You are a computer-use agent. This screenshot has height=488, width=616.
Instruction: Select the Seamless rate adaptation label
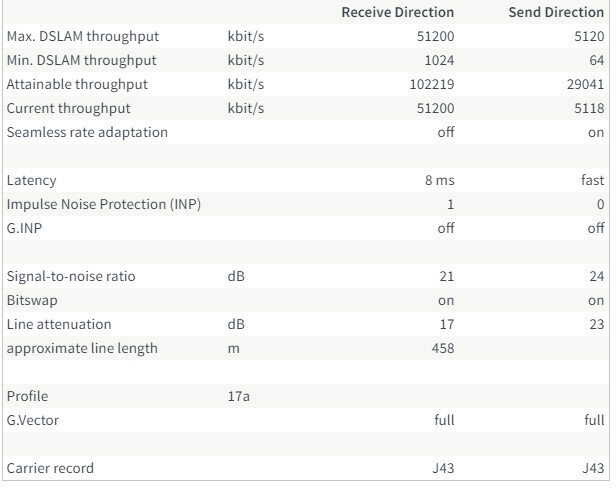coord(87,132)
